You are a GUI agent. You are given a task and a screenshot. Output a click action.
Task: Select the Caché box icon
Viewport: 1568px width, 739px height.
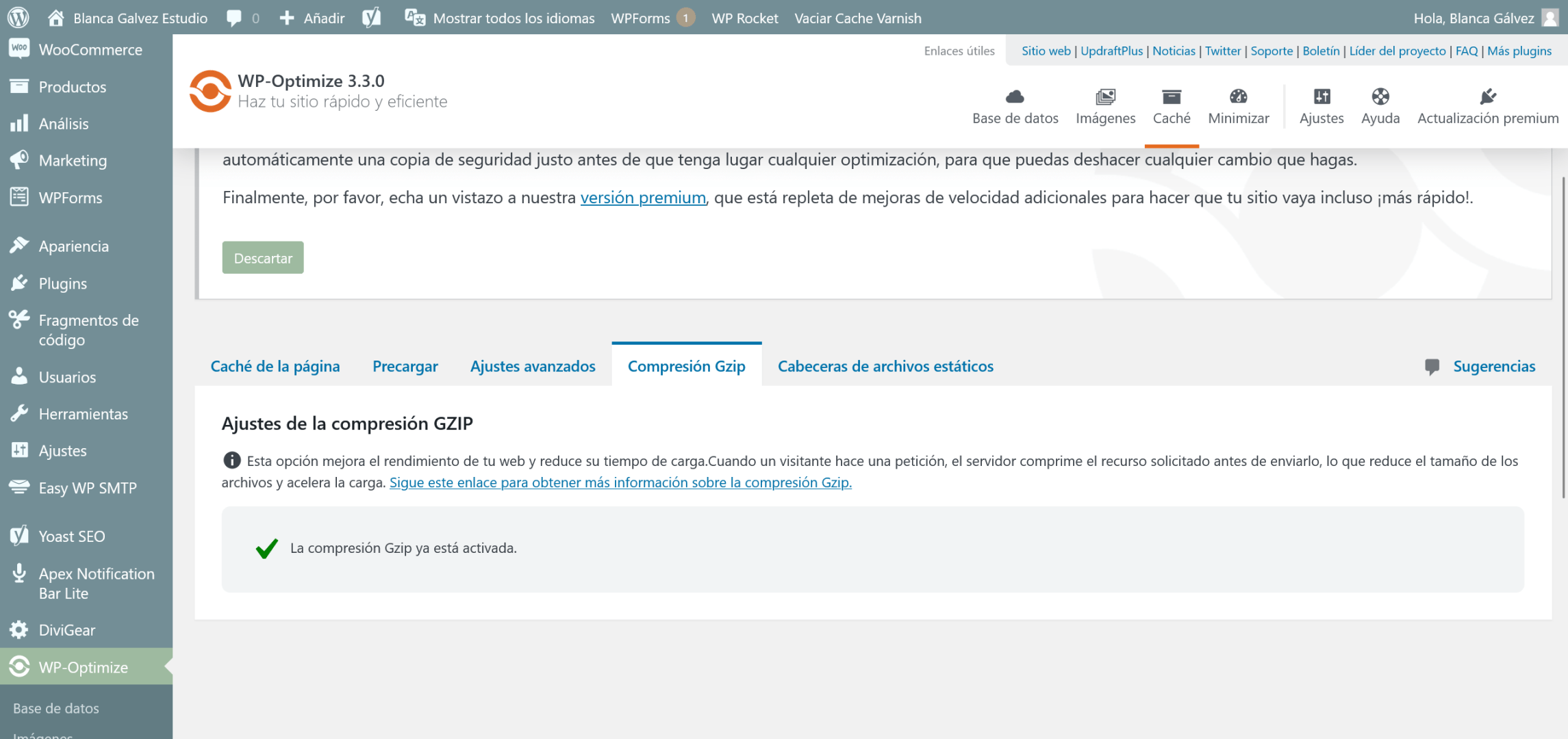click(1172, 96)
